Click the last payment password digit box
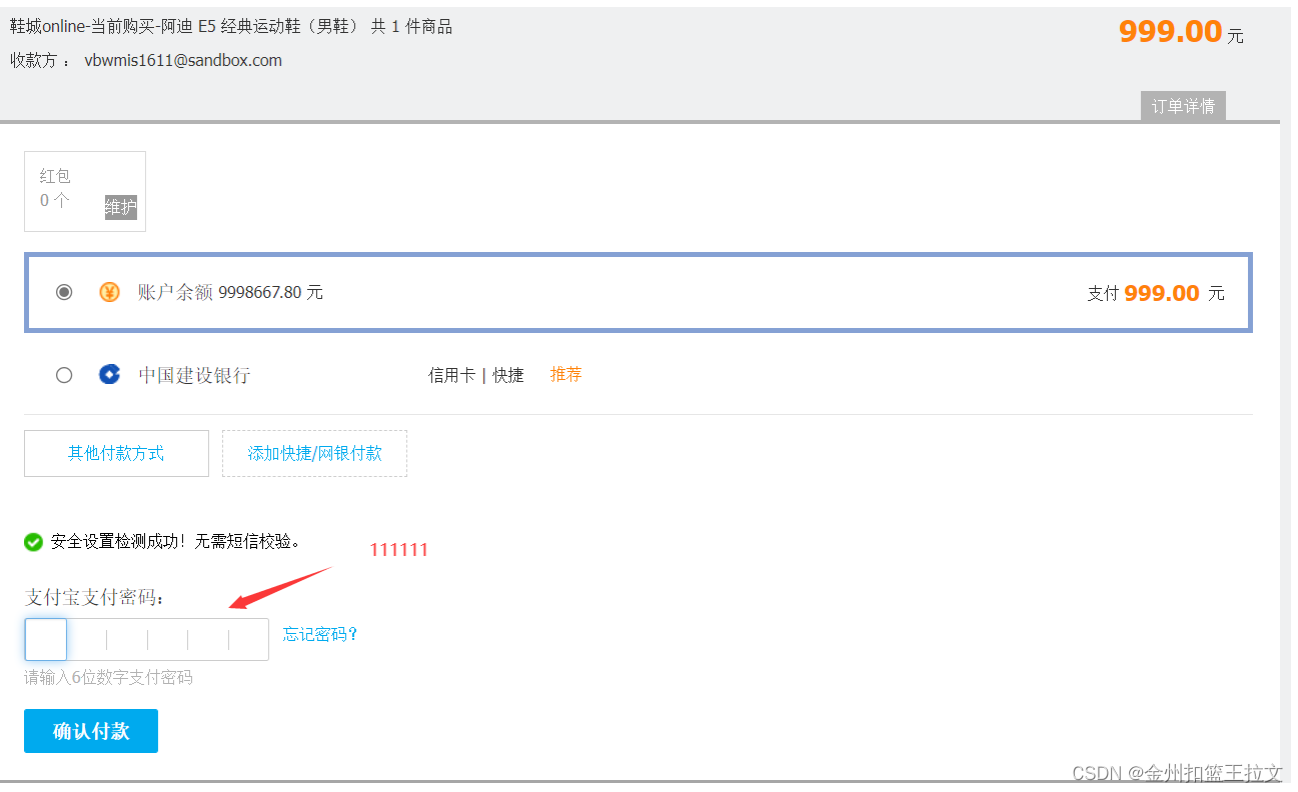Screen dimensions: 1298x792 (x=249, y=639)
